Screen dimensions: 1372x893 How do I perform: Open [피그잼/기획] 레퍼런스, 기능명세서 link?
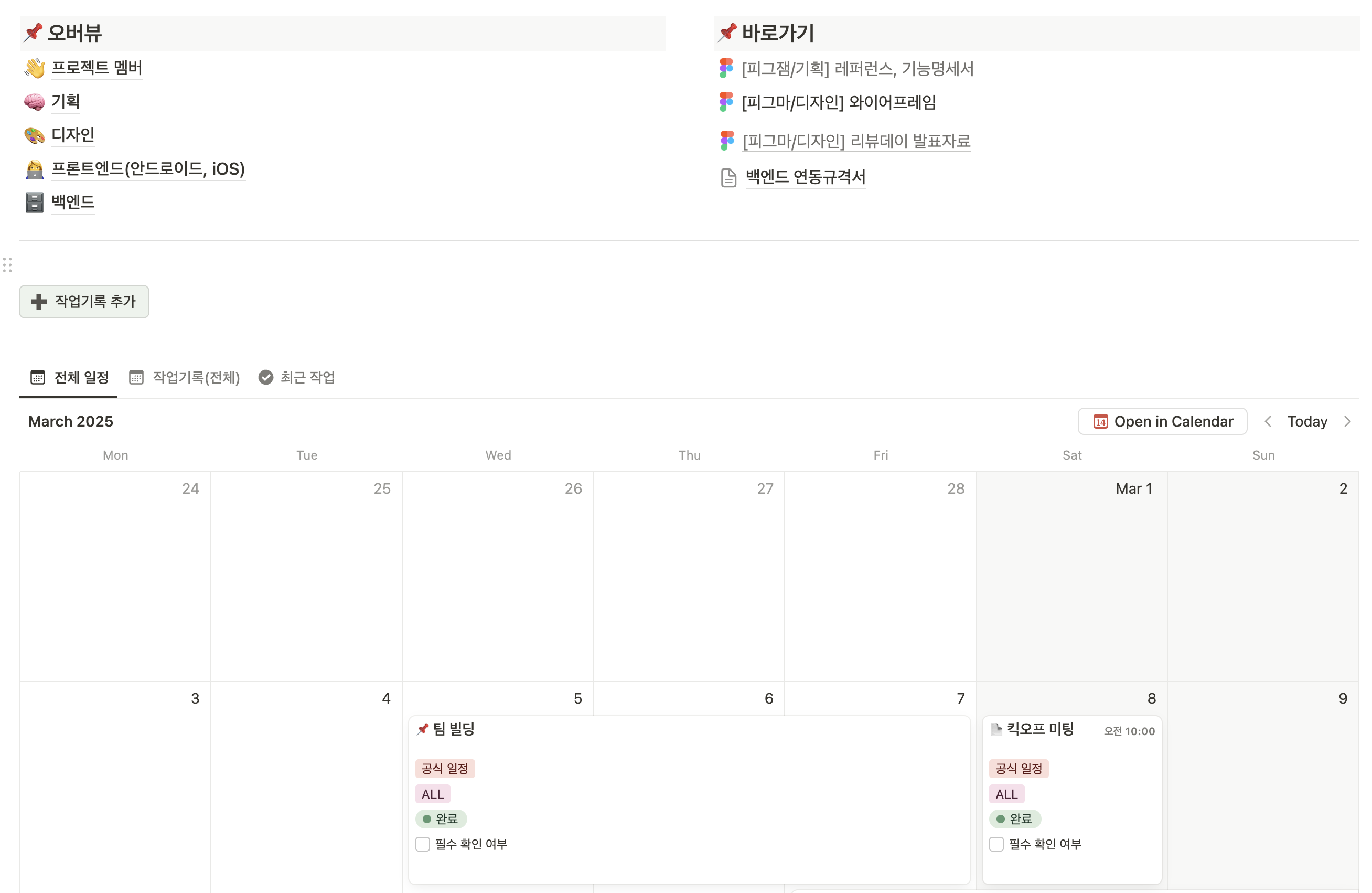pyautogui.click(x=857, y=69)
